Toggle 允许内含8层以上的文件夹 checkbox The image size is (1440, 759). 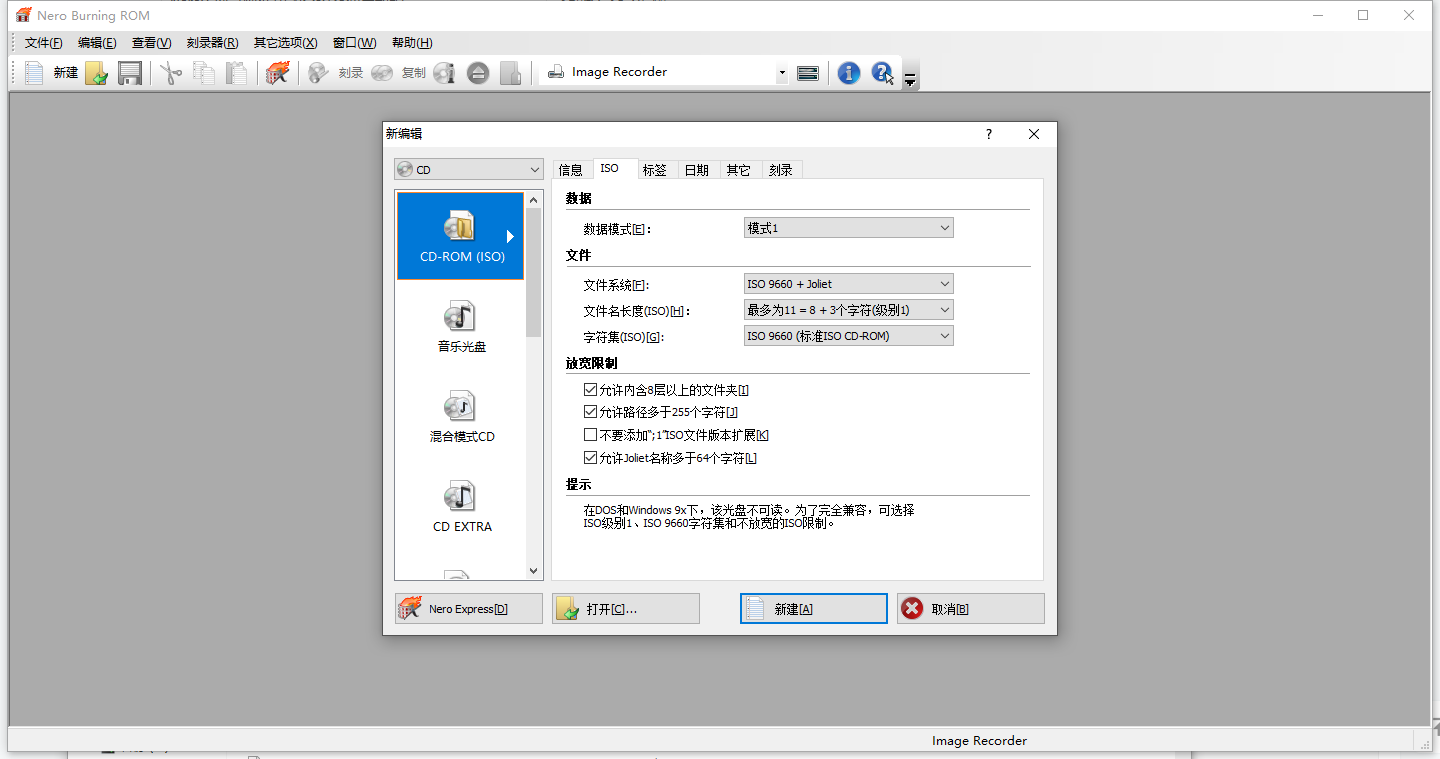pyautogui.click(x=590, y=390)
